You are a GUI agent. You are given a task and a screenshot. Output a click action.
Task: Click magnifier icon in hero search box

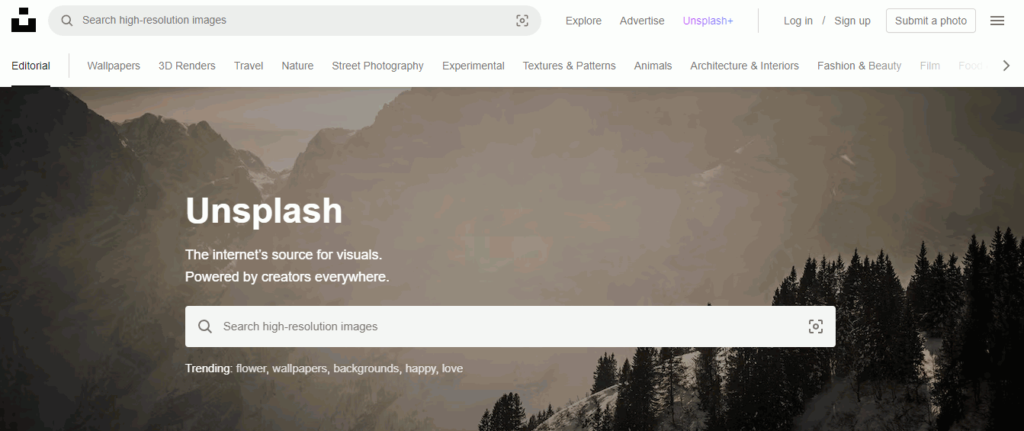click(x=204, y=327)
